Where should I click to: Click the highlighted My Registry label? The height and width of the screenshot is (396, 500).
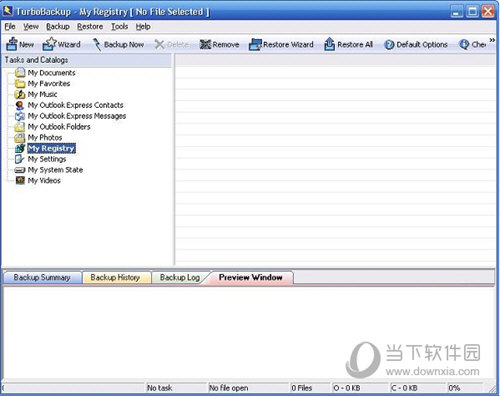(51, 148)
